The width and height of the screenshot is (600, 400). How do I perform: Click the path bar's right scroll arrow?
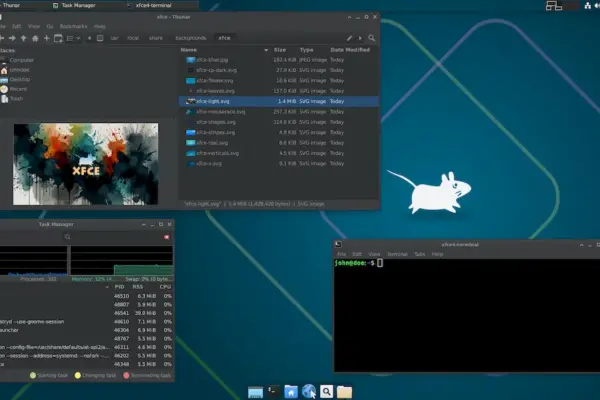tap(360, 38)
